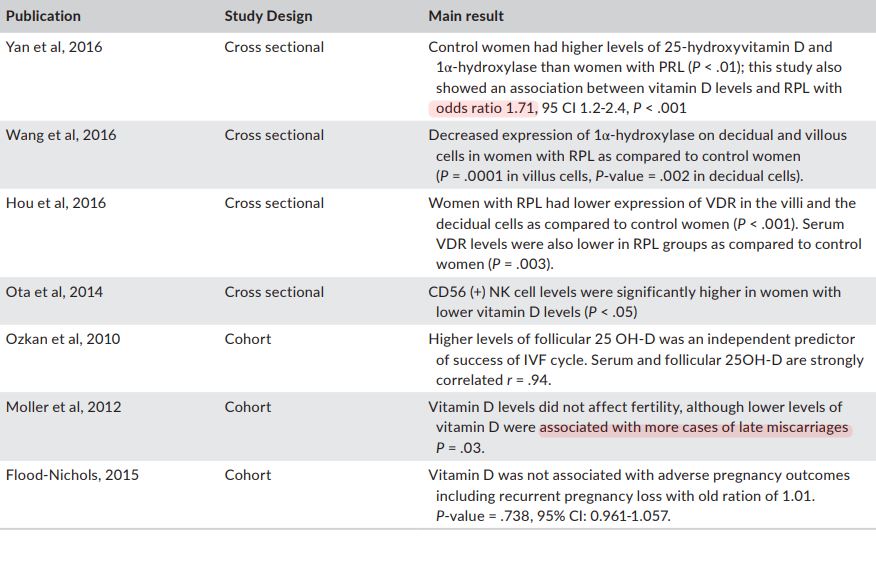Click the highlighted 'odds ratio 1.71' text
Image resolution: width=876 pixels, height=561 pixels.
[486, 108]
